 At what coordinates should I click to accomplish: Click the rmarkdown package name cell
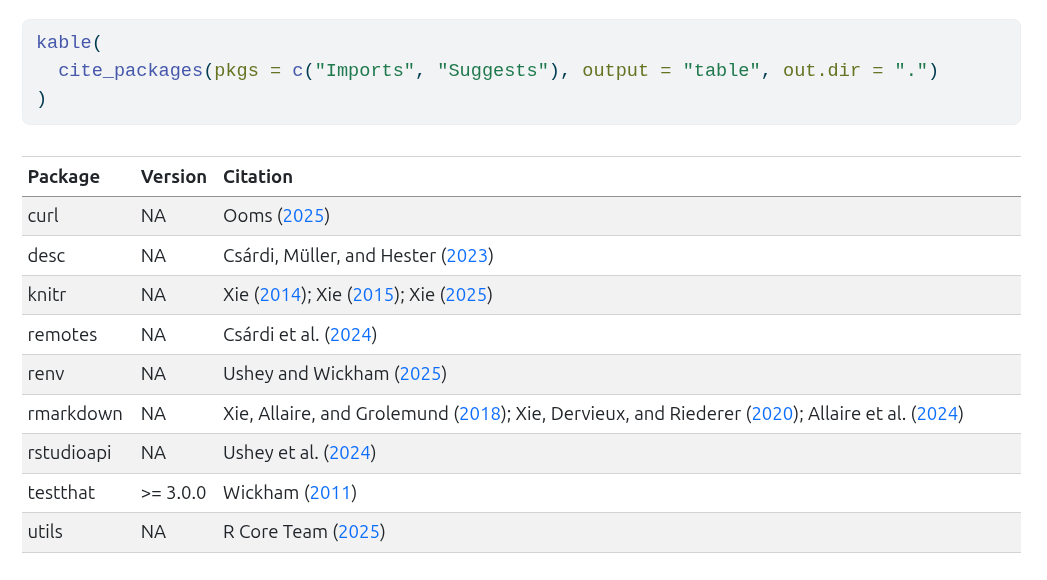[75, 414]
